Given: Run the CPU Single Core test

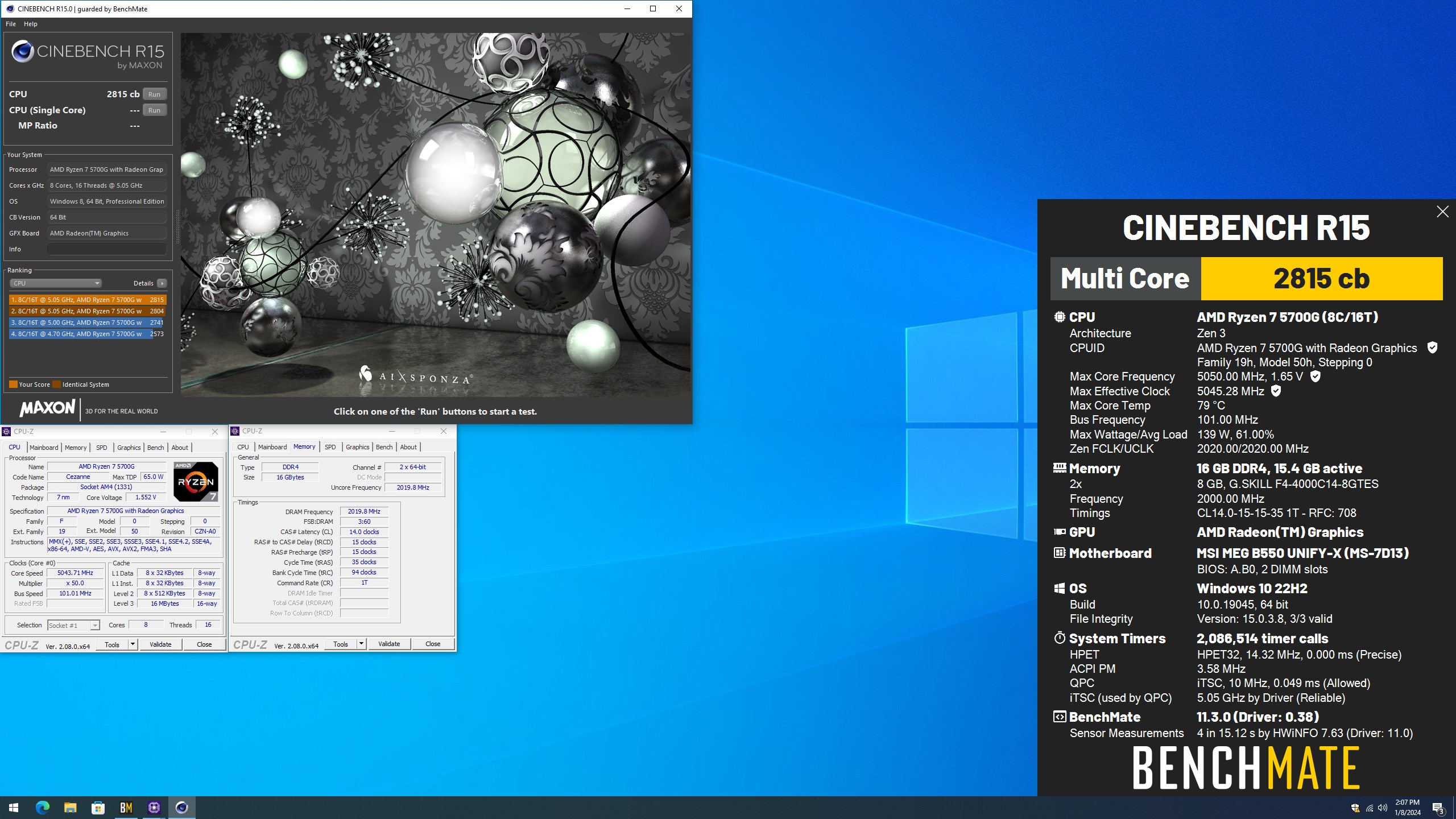Looking at the screenshot, I should (154, 110).
